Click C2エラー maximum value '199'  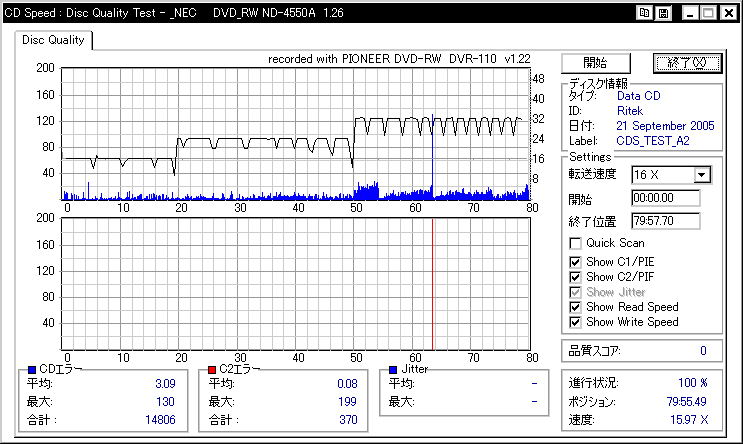tap(347, 402)
